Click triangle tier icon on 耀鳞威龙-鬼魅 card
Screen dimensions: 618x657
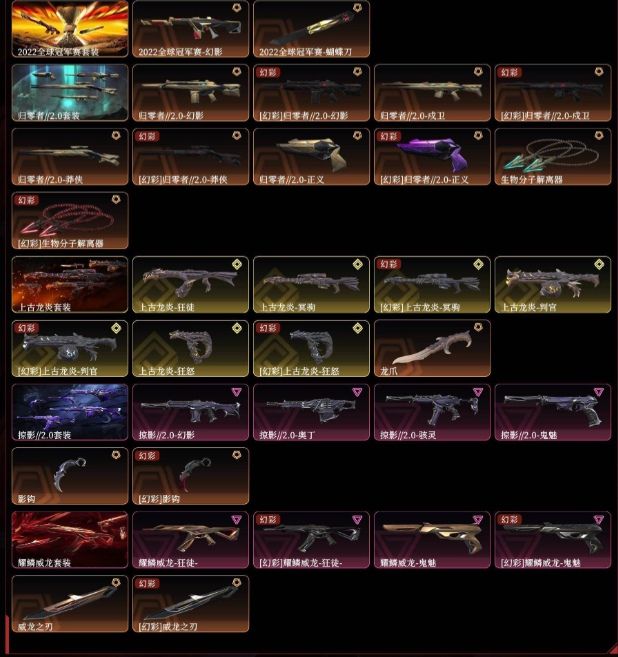[x=478, y=520]
